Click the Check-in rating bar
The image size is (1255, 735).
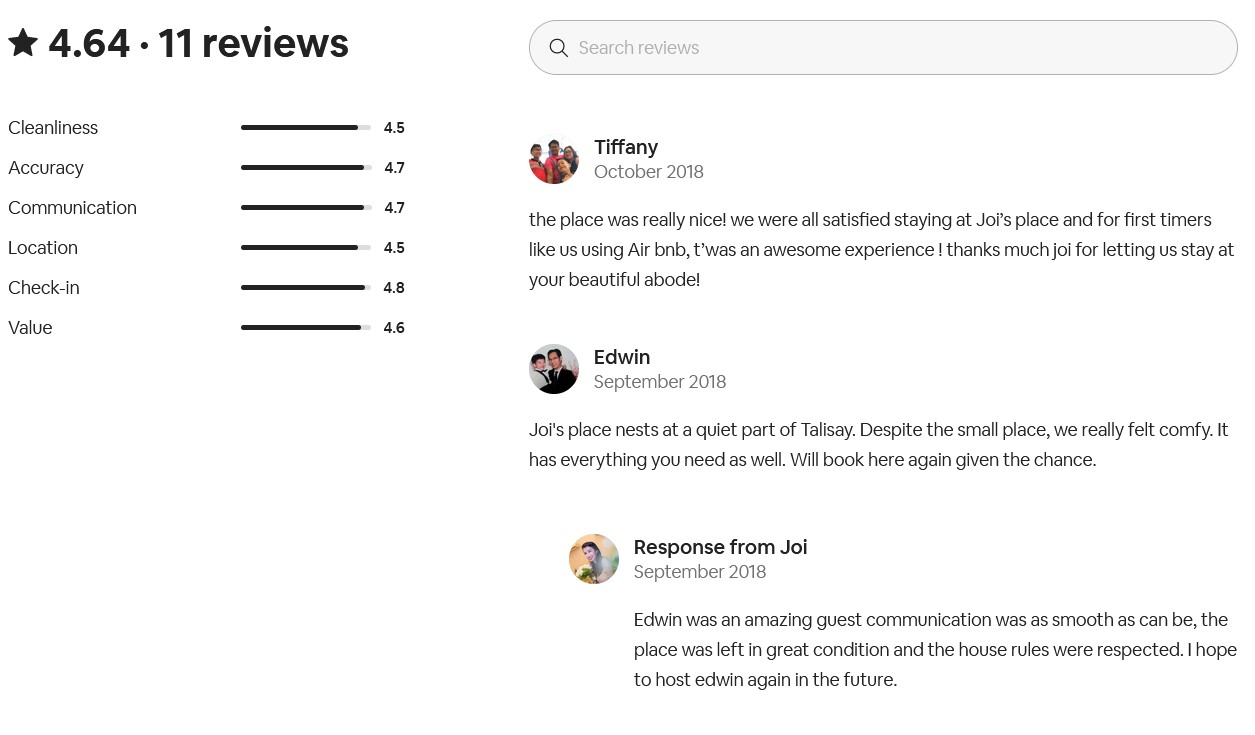point(305,288)
